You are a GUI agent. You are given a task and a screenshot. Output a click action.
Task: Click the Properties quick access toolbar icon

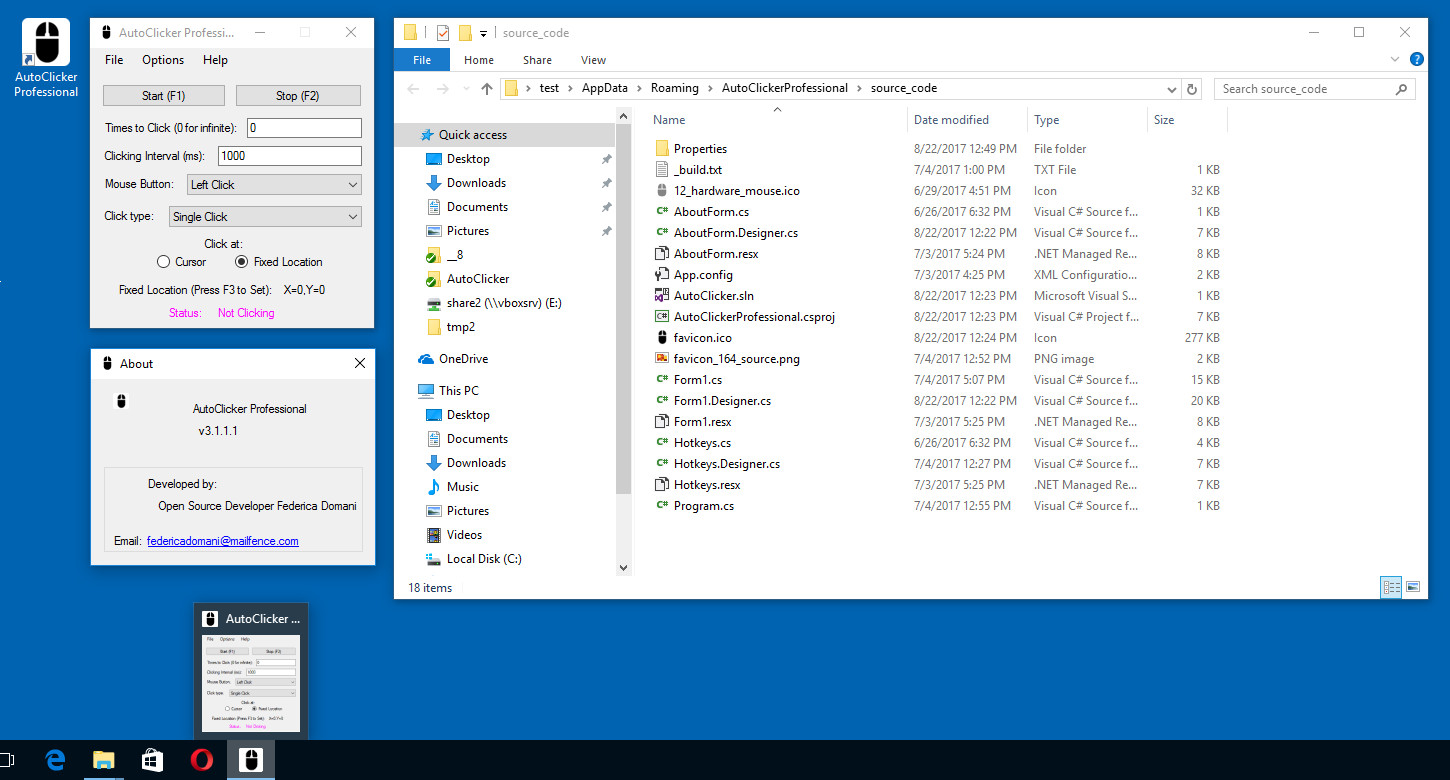[x=443, y=33]
